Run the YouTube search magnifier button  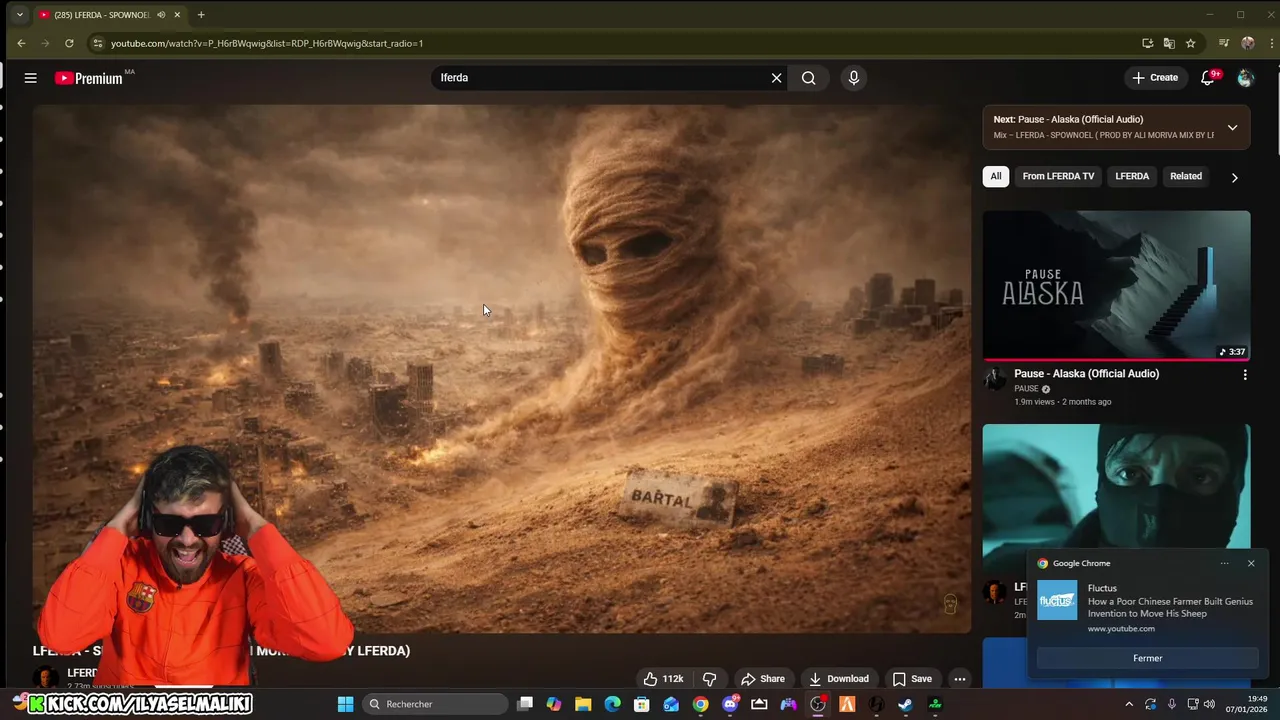(808, 78)
